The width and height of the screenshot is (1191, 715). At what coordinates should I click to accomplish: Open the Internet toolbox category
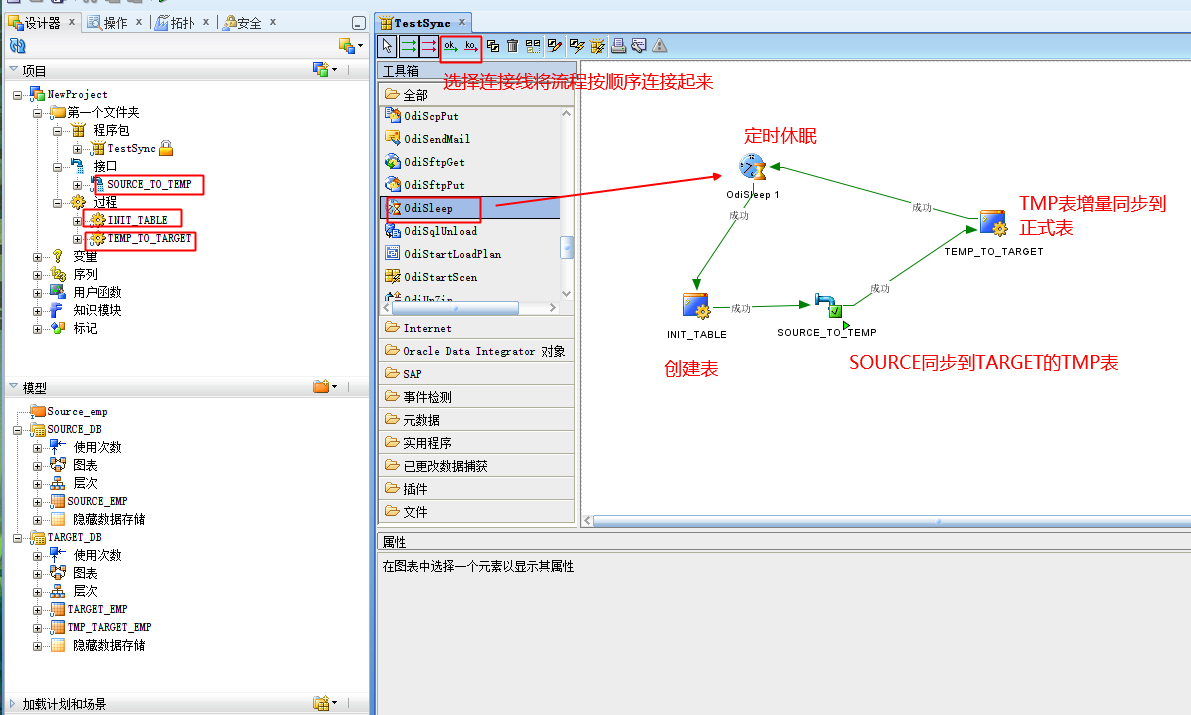coord(476,327)
